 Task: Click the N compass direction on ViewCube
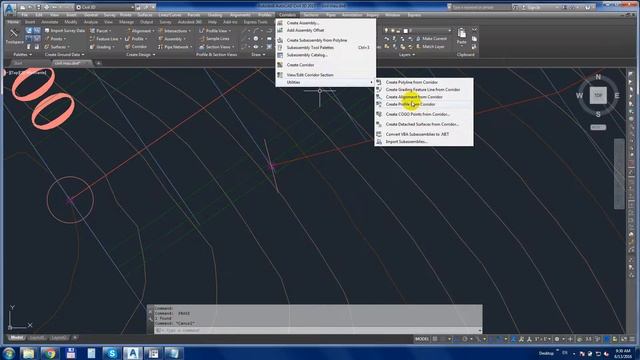pyautogui.click(x=598, y=77)
